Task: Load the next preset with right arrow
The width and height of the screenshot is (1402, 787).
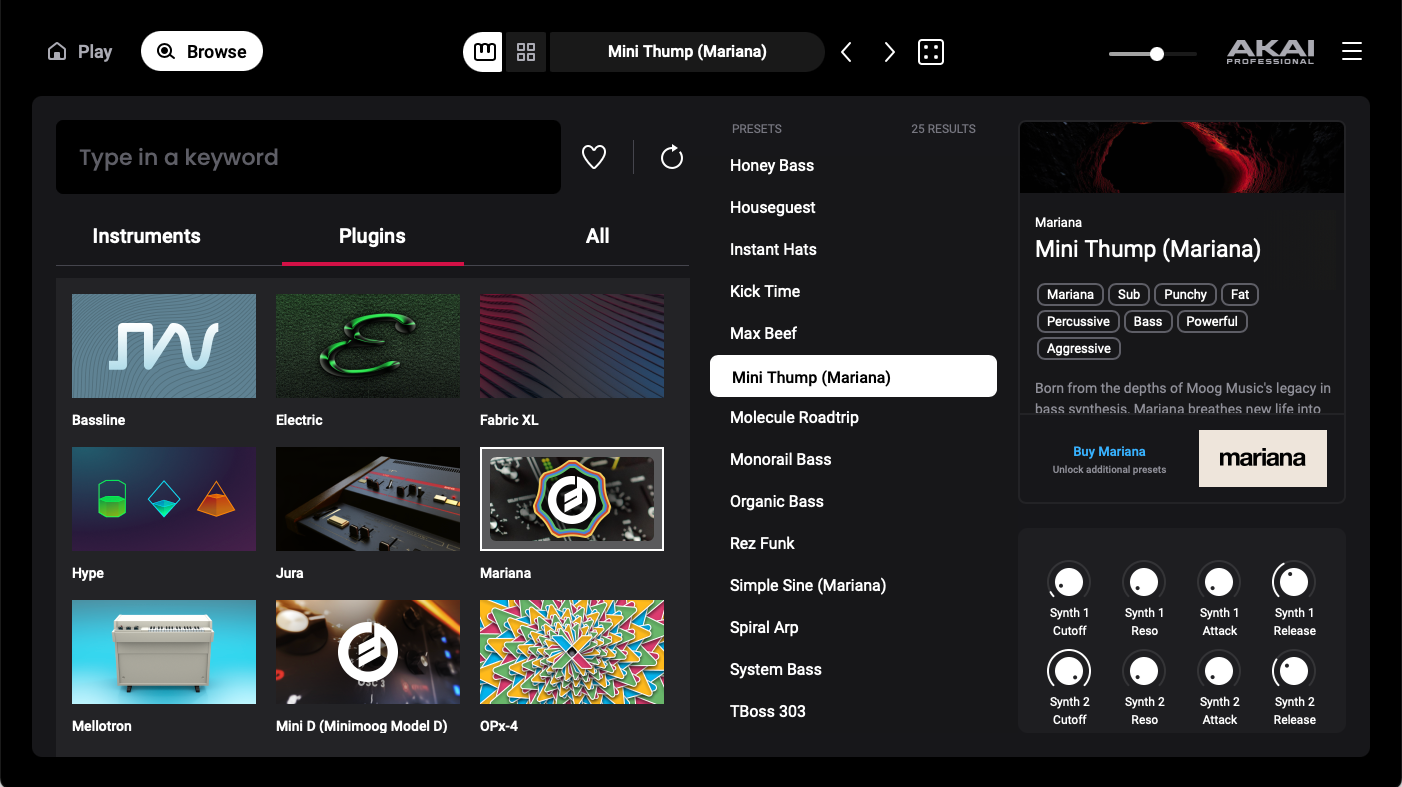Action: pyautogui.click(x=889, y=52)
